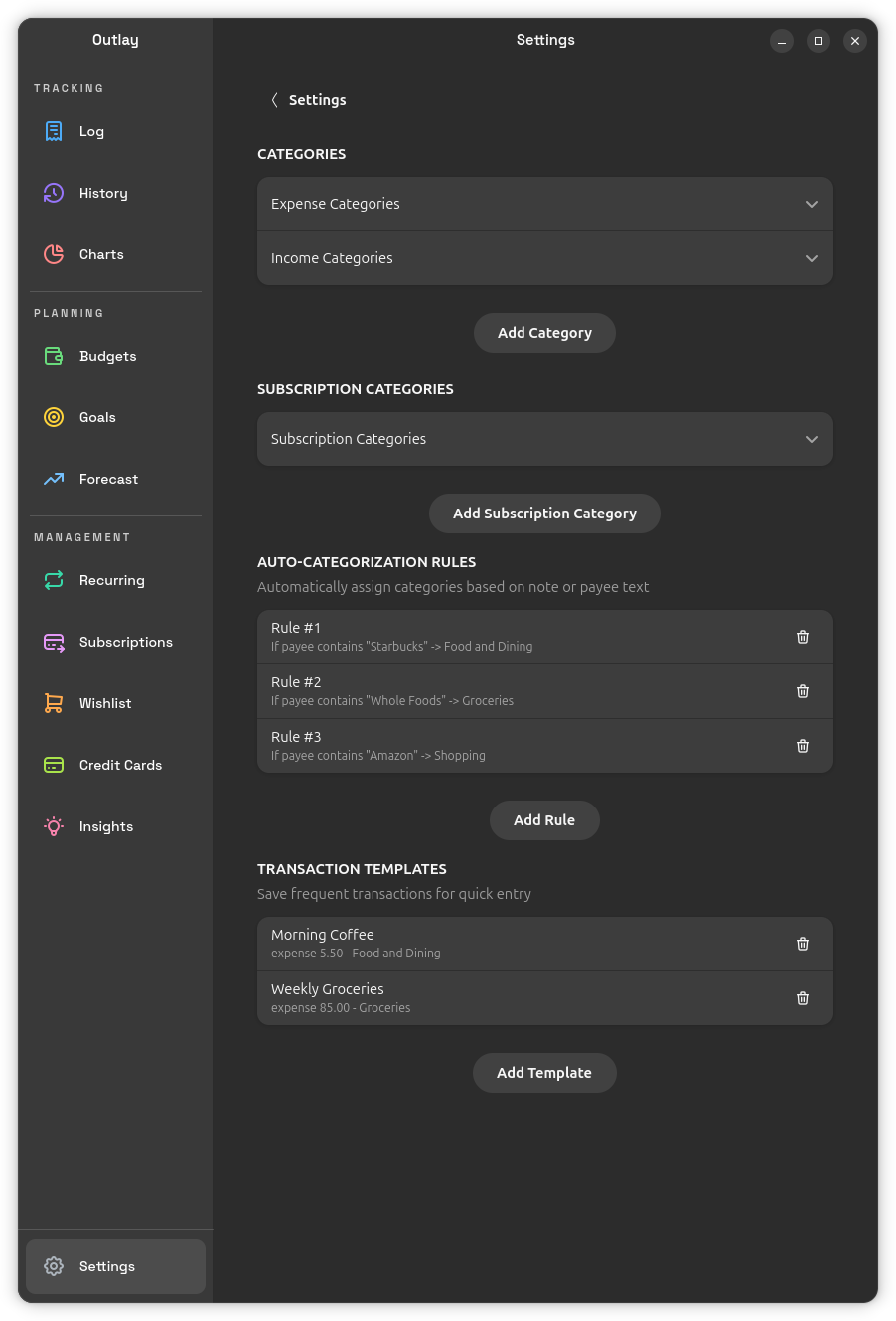Expand the Subscription Categories list

click(544, 439)
